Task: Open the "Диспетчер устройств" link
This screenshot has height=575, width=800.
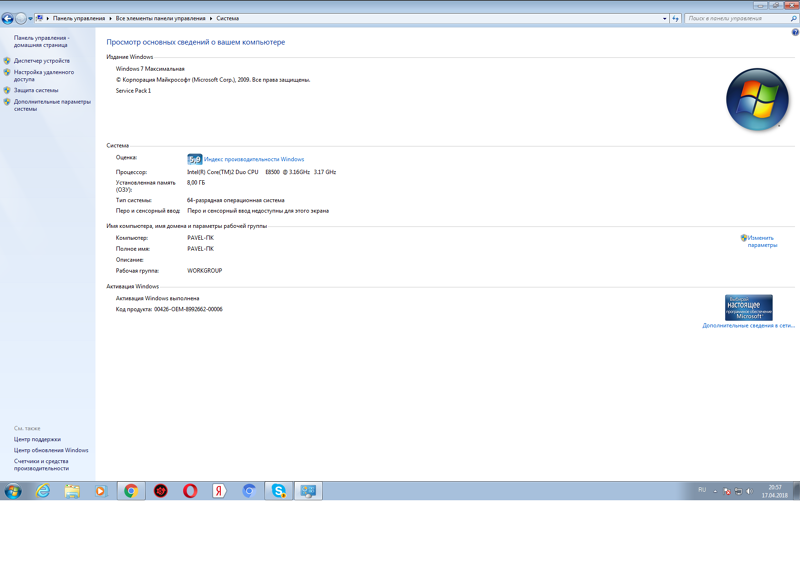Action: (x=42, y=61)
